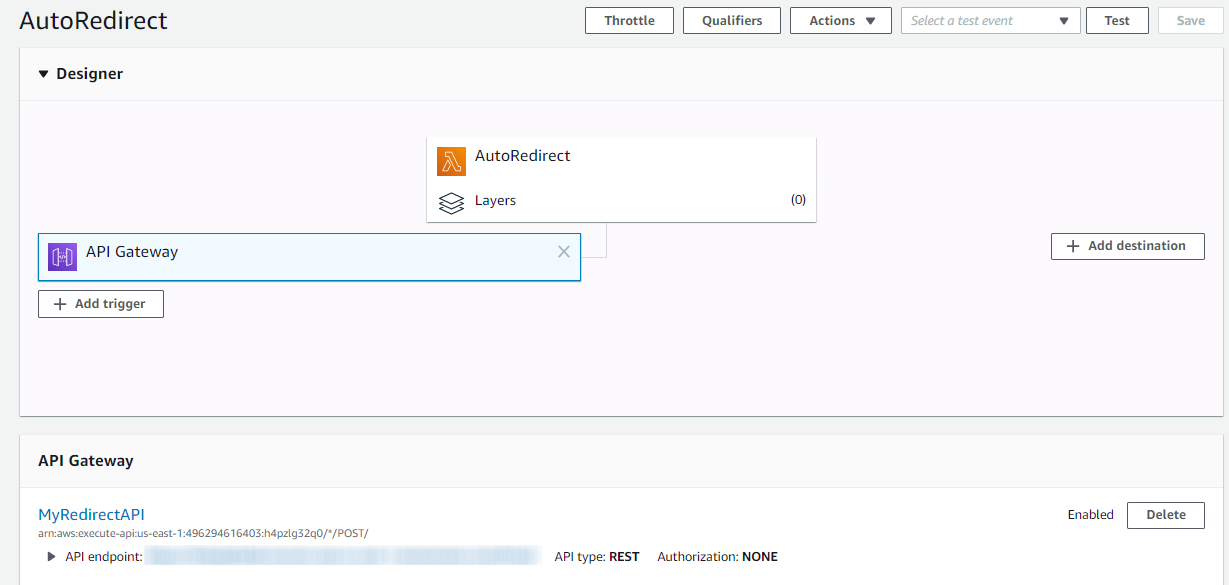
Task: Click the API type: REST label
Action: click(597, 557)
